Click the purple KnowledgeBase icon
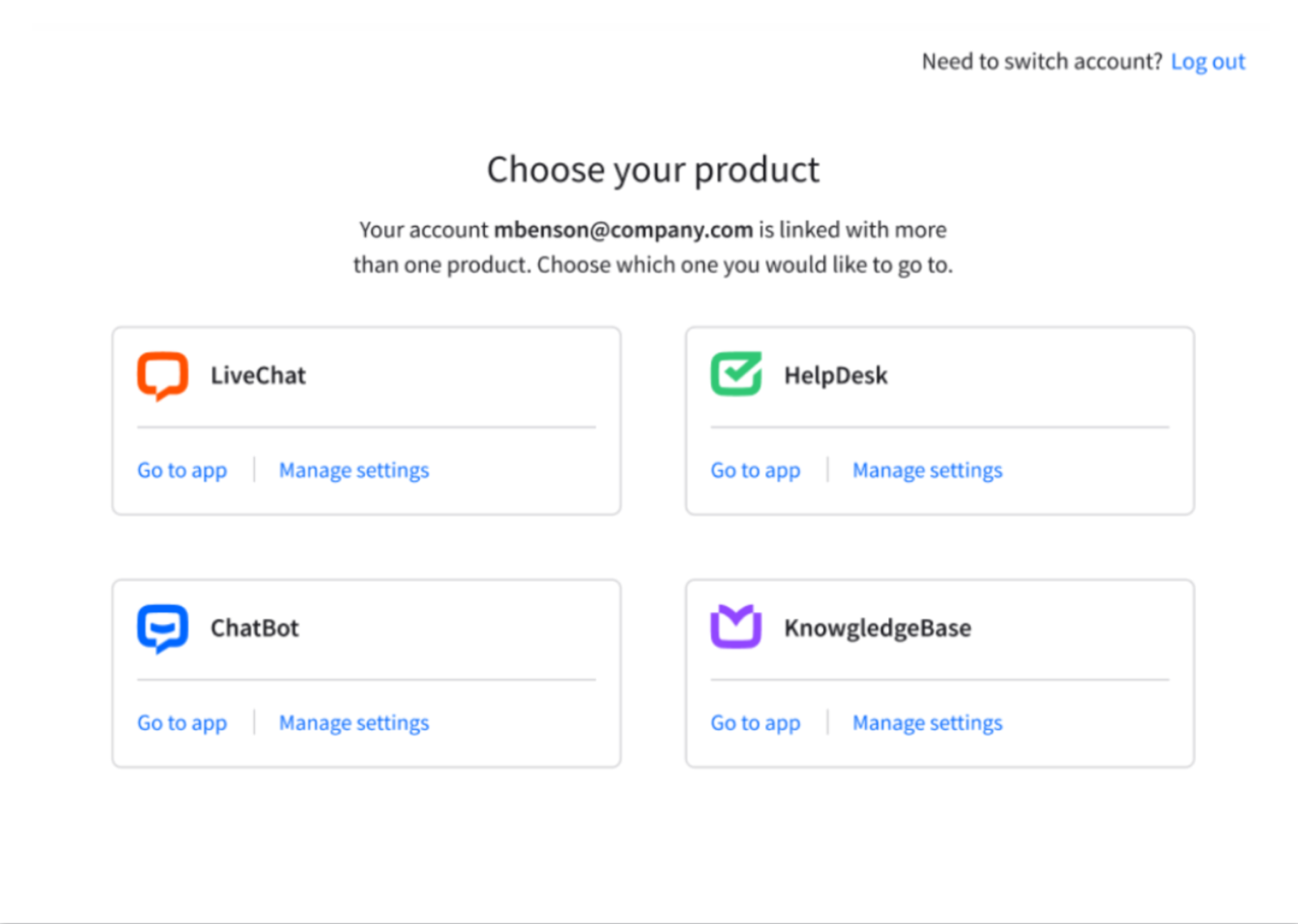1298x924 pixels. pos(736,627)
